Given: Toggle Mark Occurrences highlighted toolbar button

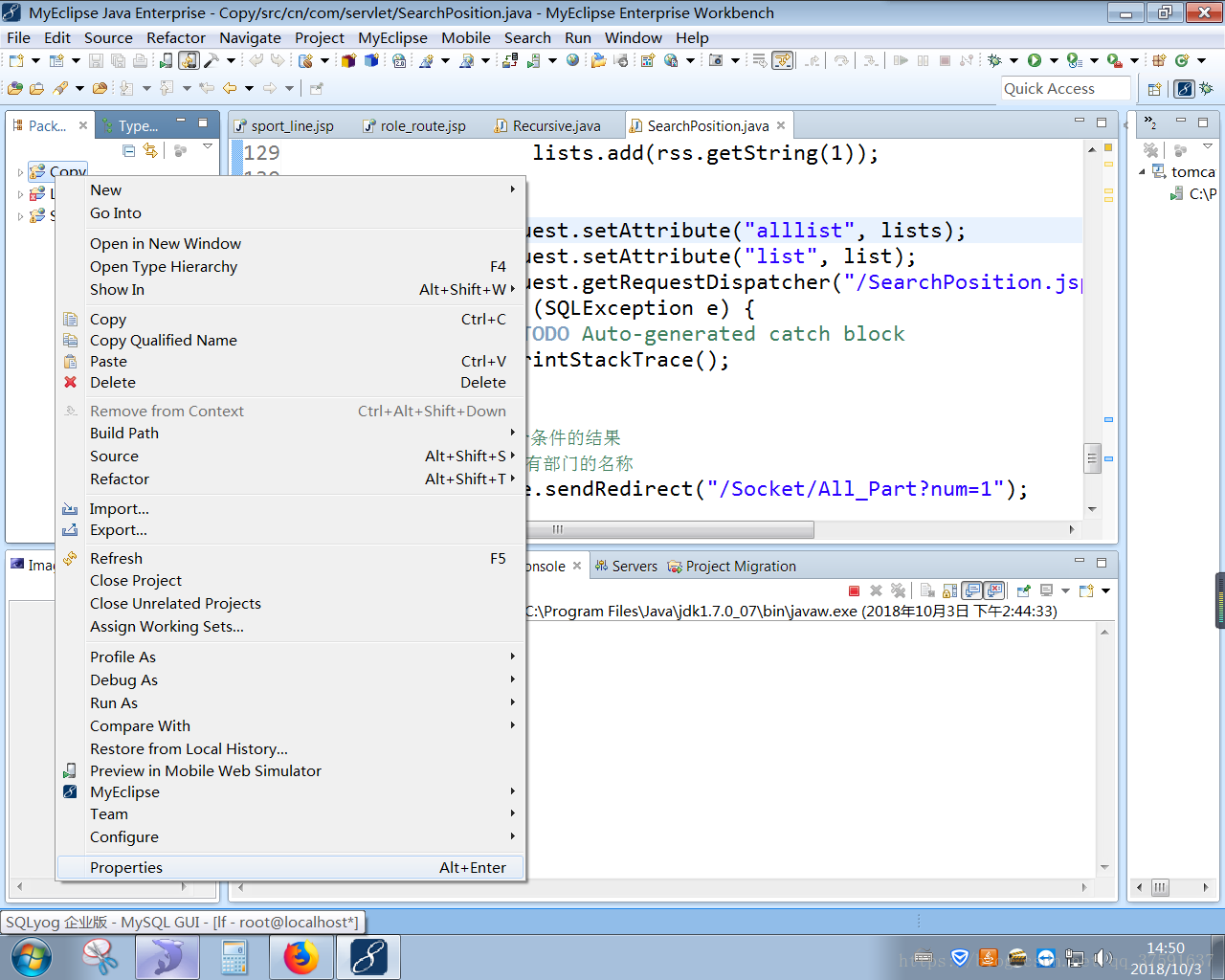Looking at the screenshot, I should (783, 60).
